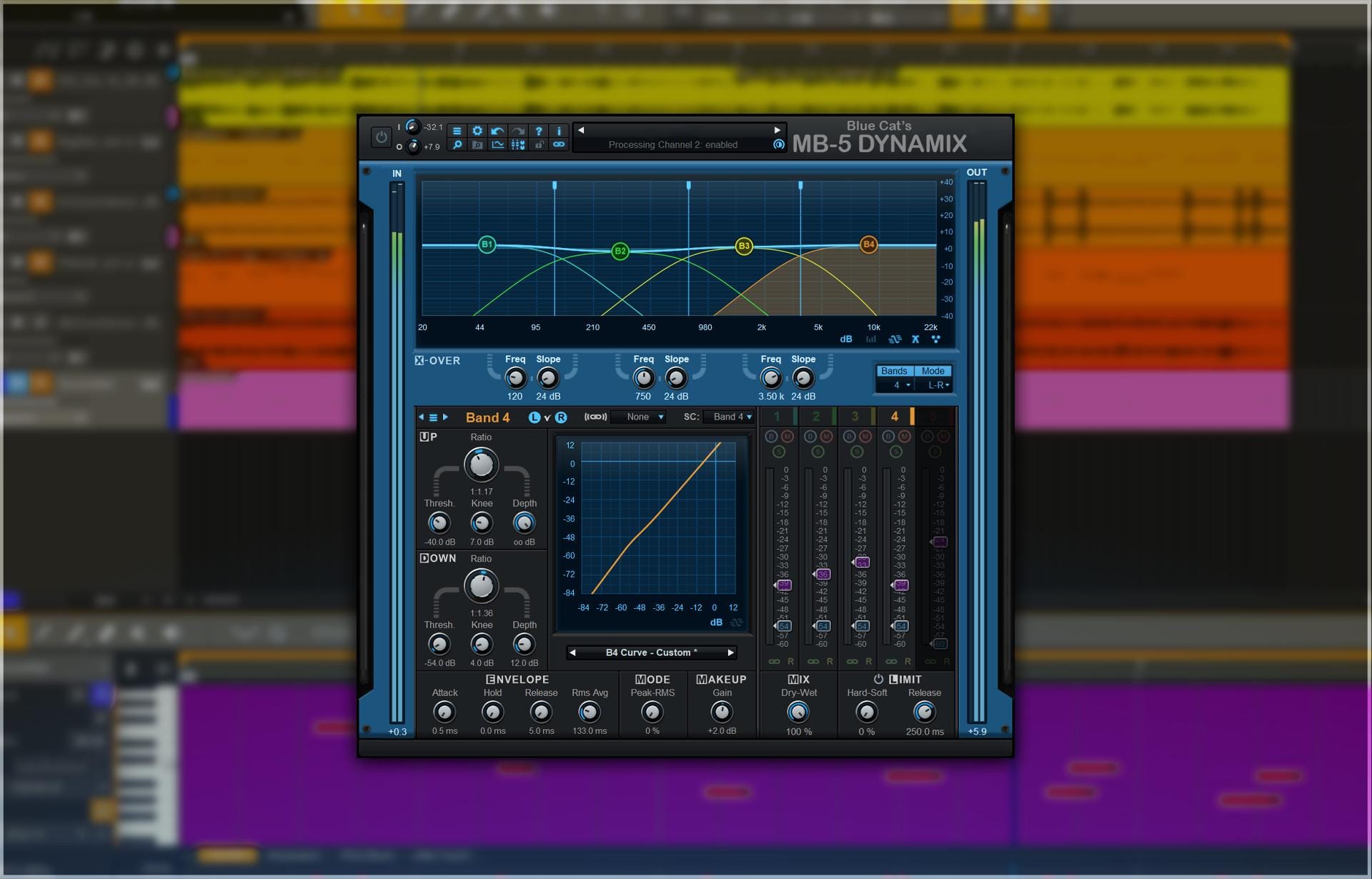Select the B3 node on spectrum graph
This screenshot has height=879, width=1372.
tap(744, 247)
